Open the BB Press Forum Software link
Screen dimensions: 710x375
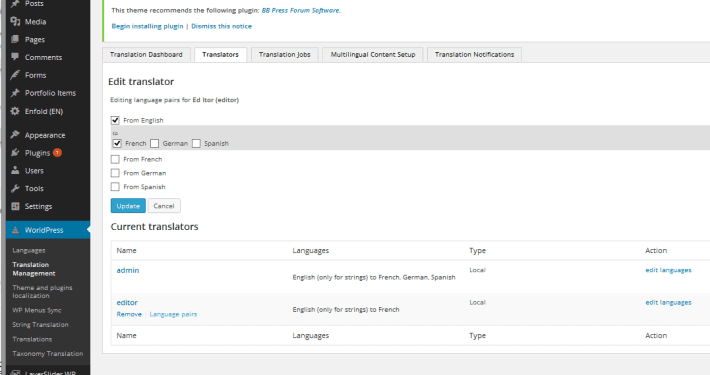click(301, 10)
